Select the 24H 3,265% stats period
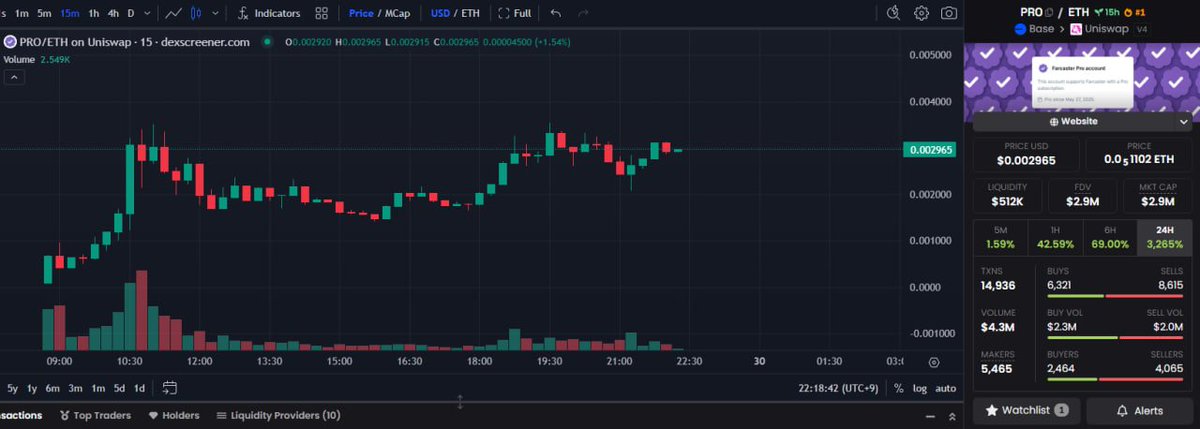Screen dimensions: 1200x429 point(1164,237)
